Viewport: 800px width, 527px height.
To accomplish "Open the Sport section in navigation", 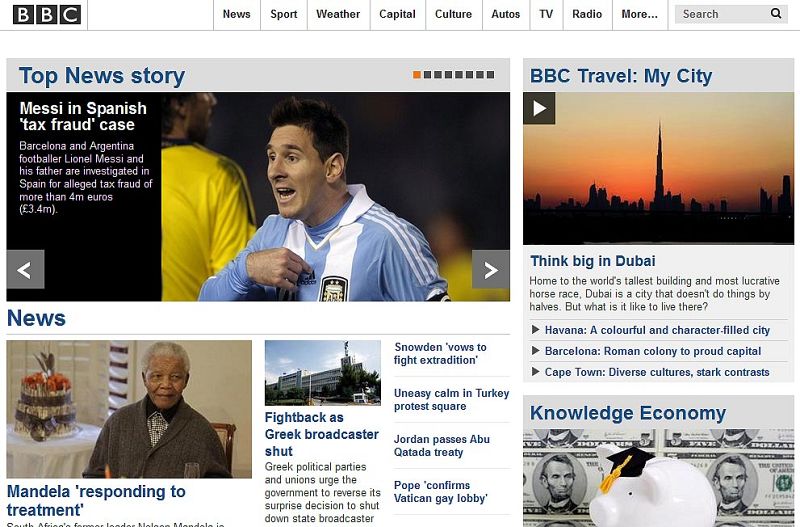I will [284, 14].
